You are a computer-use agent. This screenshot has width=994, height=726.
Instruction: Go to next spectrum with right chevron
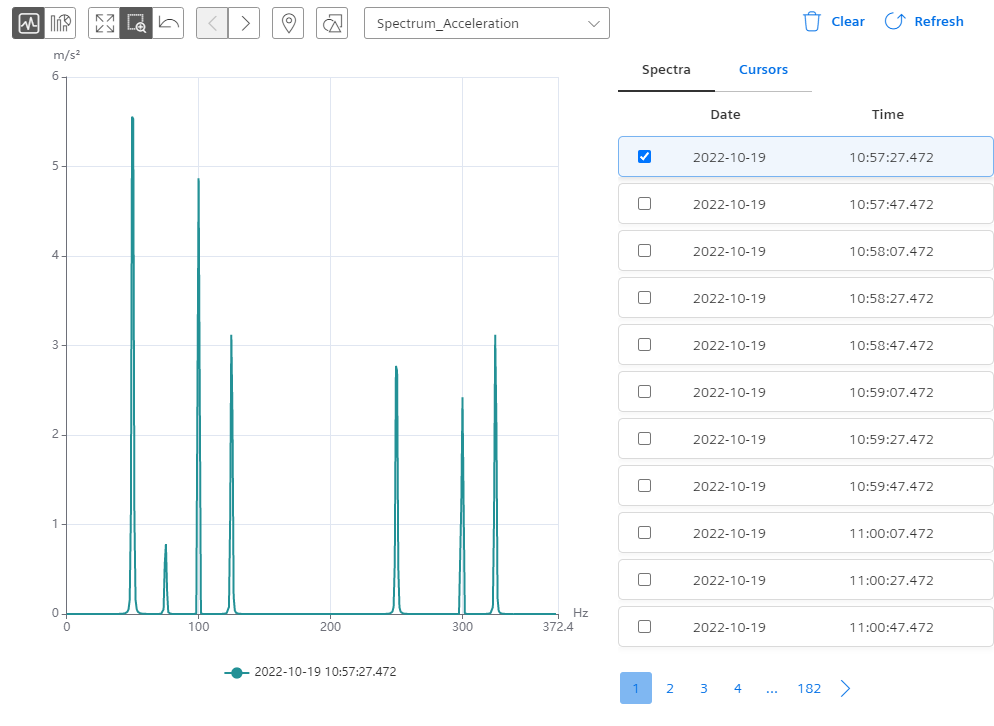(x=244, y=23)
